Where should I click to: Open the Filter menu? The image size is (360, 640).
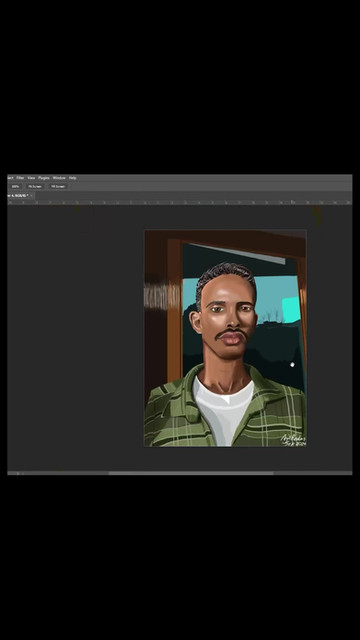[x=20, y=178]
